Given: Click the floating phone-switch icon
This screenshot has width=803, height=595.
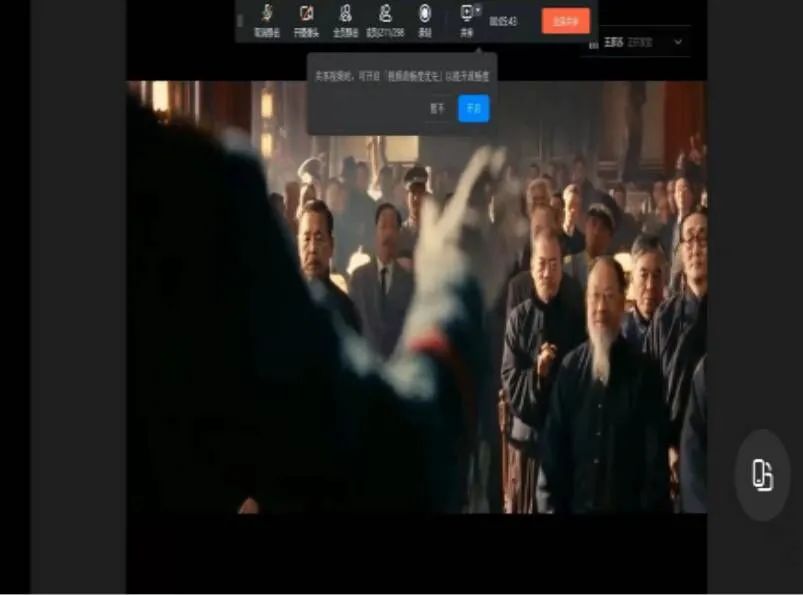Looking at the screenshot, I should (762, 475).
